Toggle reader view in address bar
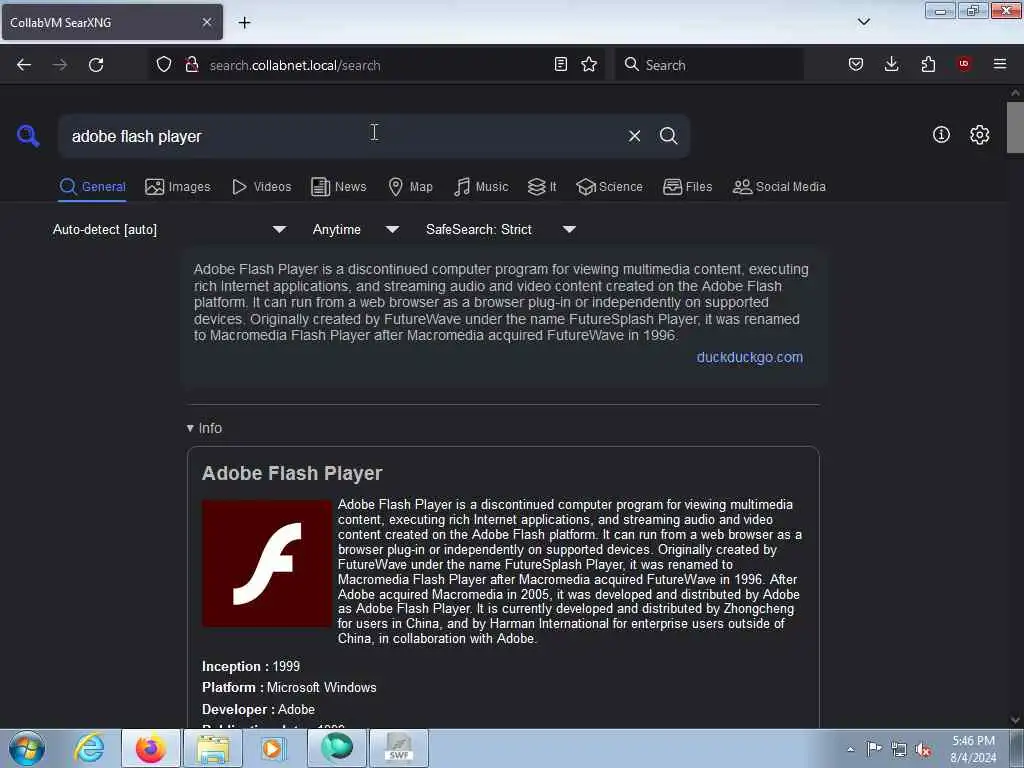Viewport: 1024px width, 768px height. click(x=560, y=64)
